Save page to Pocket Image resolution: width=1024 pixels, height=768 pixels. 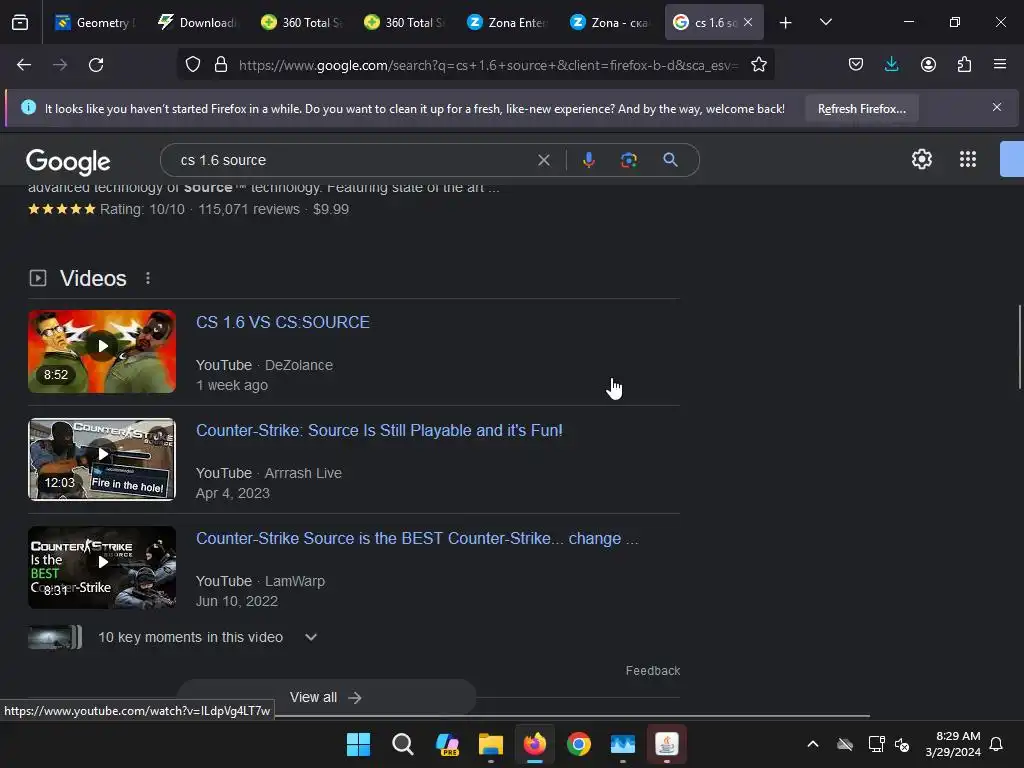point(856,65)
